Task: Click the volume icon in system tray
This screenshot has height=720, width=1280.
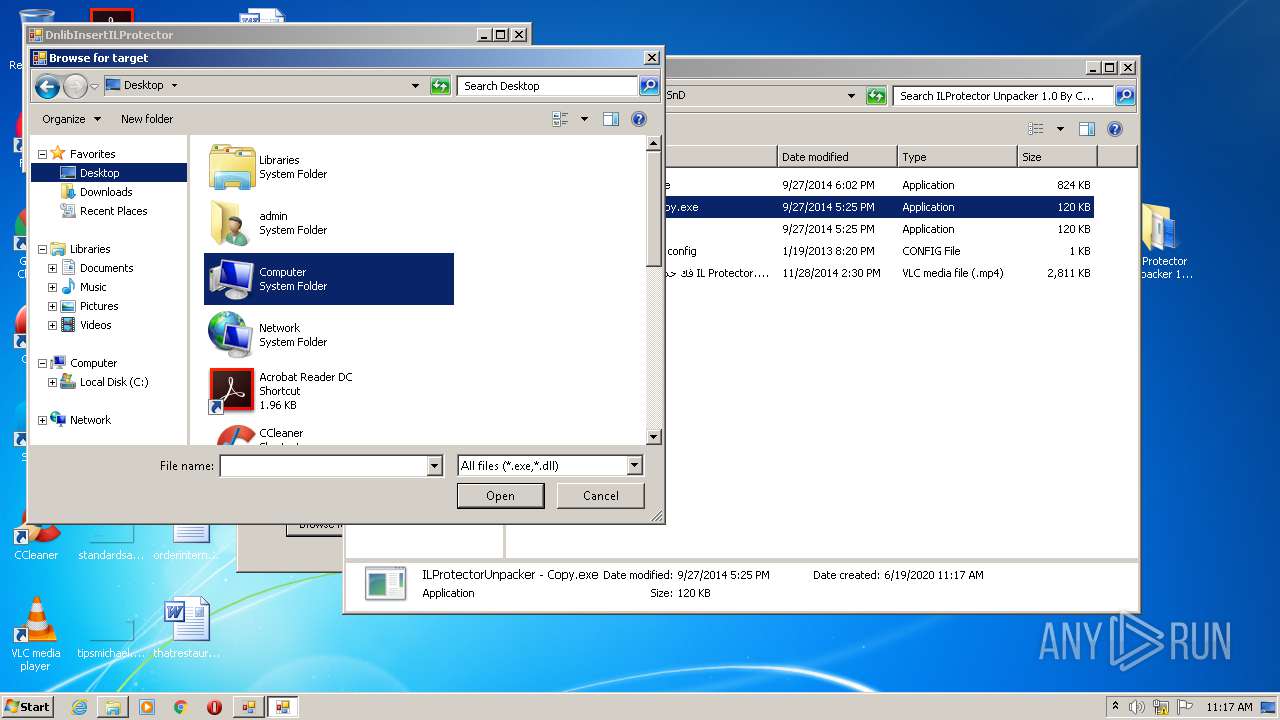Action: point(1136,707)
